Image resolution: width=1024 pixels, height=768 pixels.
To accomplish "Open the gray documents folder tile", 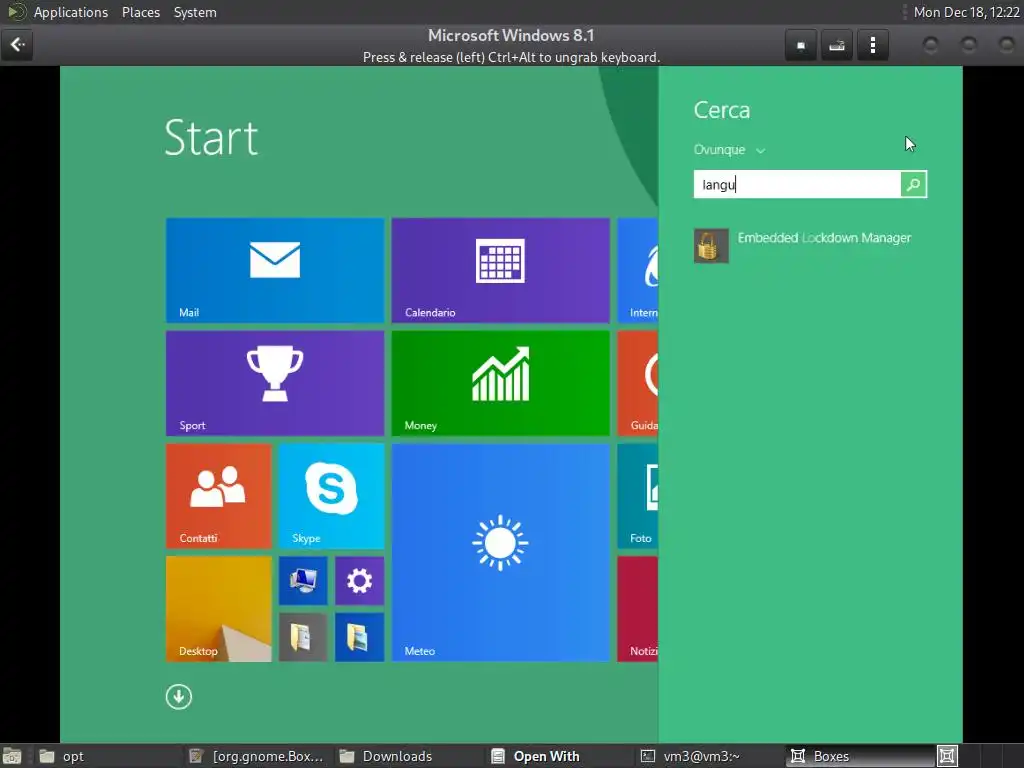I will tap(303, 637).
